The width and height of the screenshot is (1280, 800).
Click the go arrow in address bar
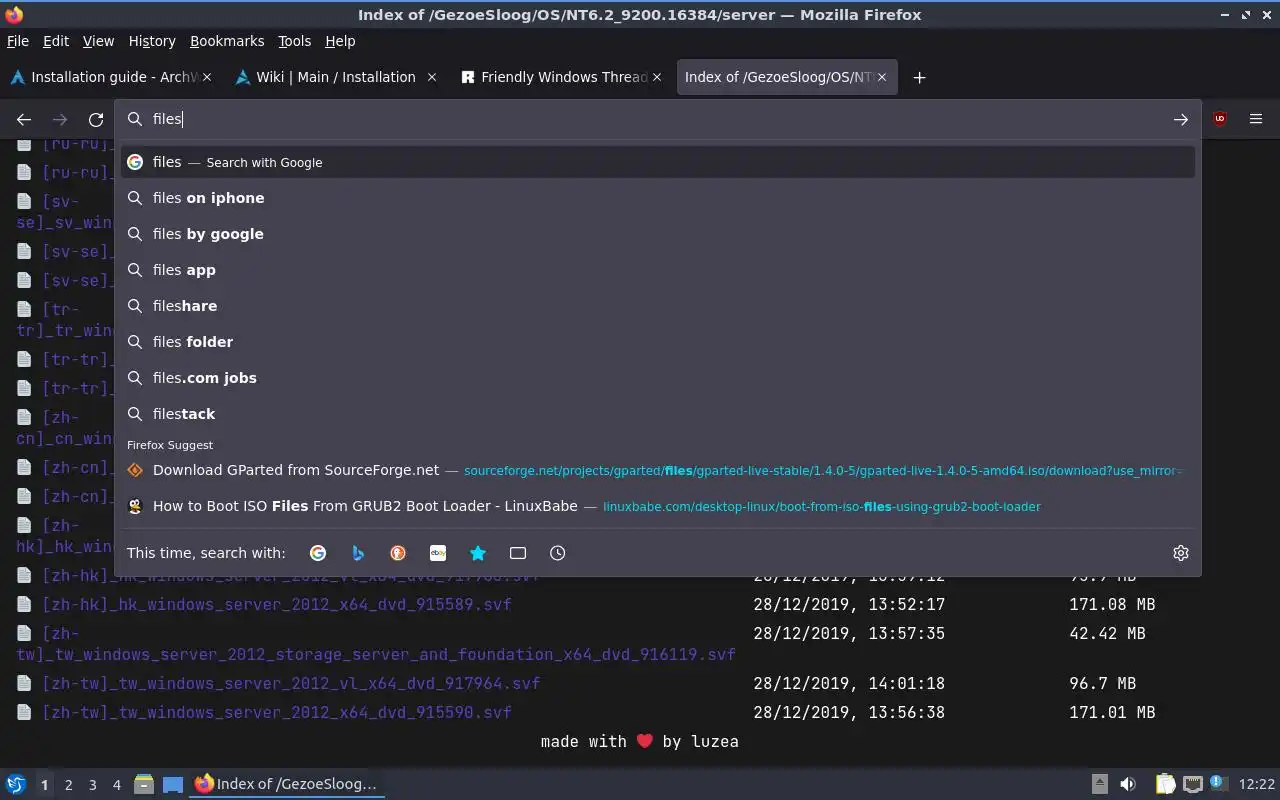[1181, 119]
